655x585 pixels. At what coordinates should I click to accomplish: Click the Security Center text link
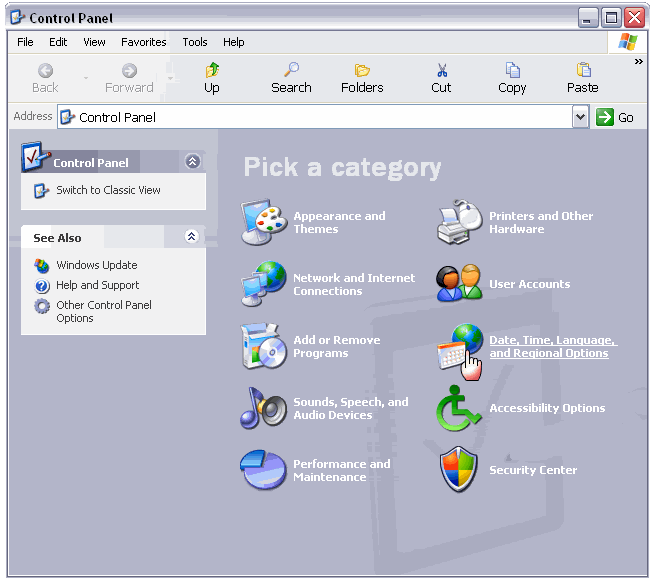(x=533, y=470)
